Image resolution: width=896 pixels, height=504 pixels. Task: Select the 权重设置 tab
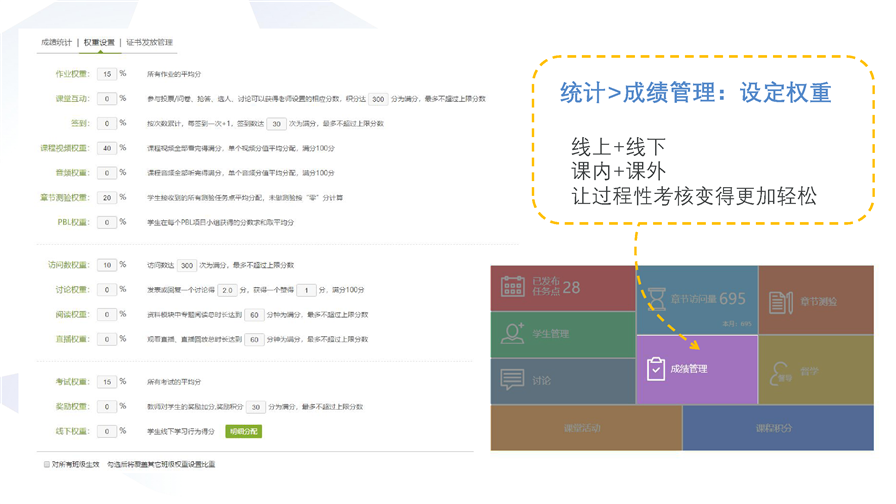99,43
